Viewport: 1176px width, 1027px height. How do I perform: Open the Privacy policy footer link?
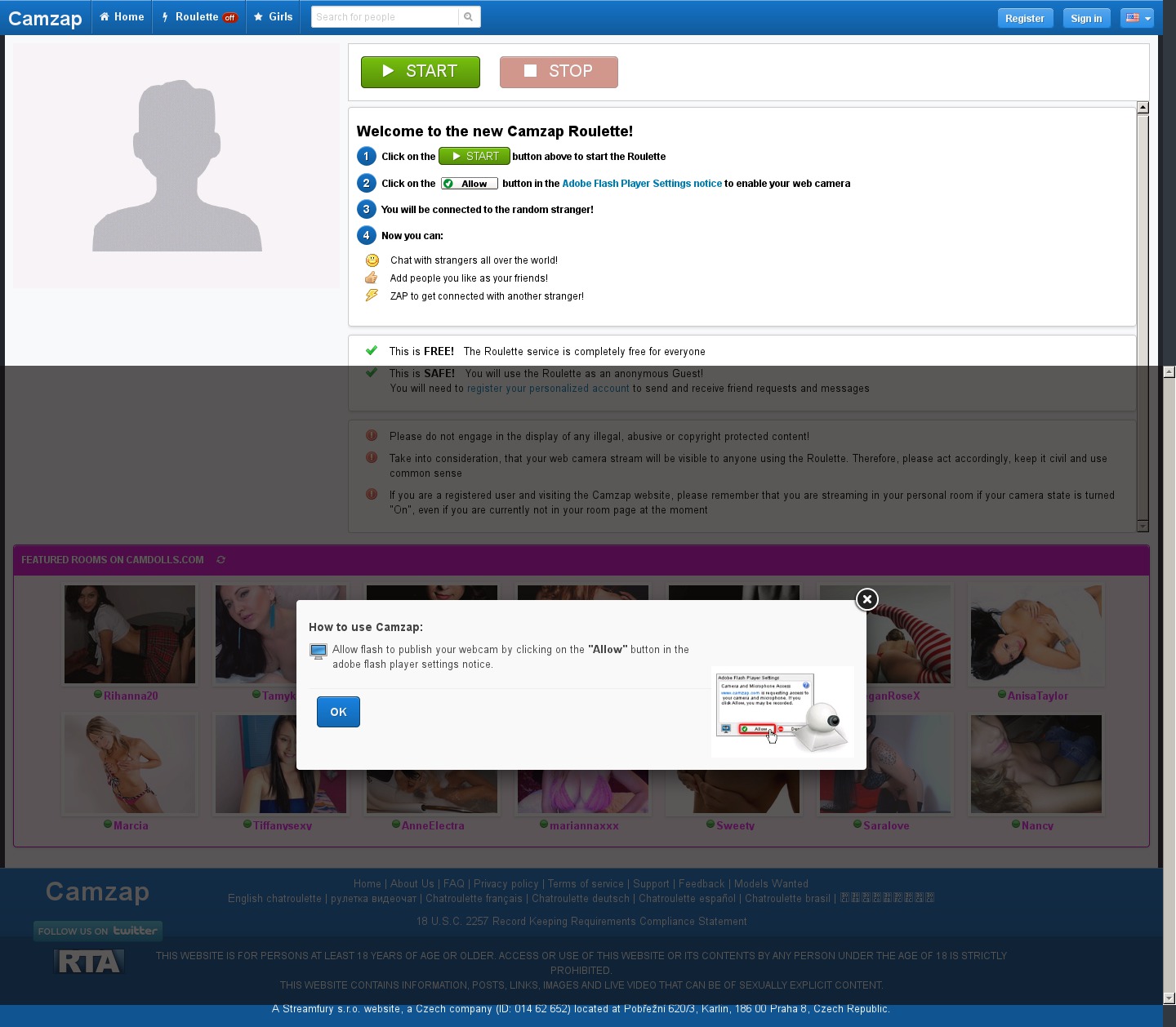(x=506, y=884)
